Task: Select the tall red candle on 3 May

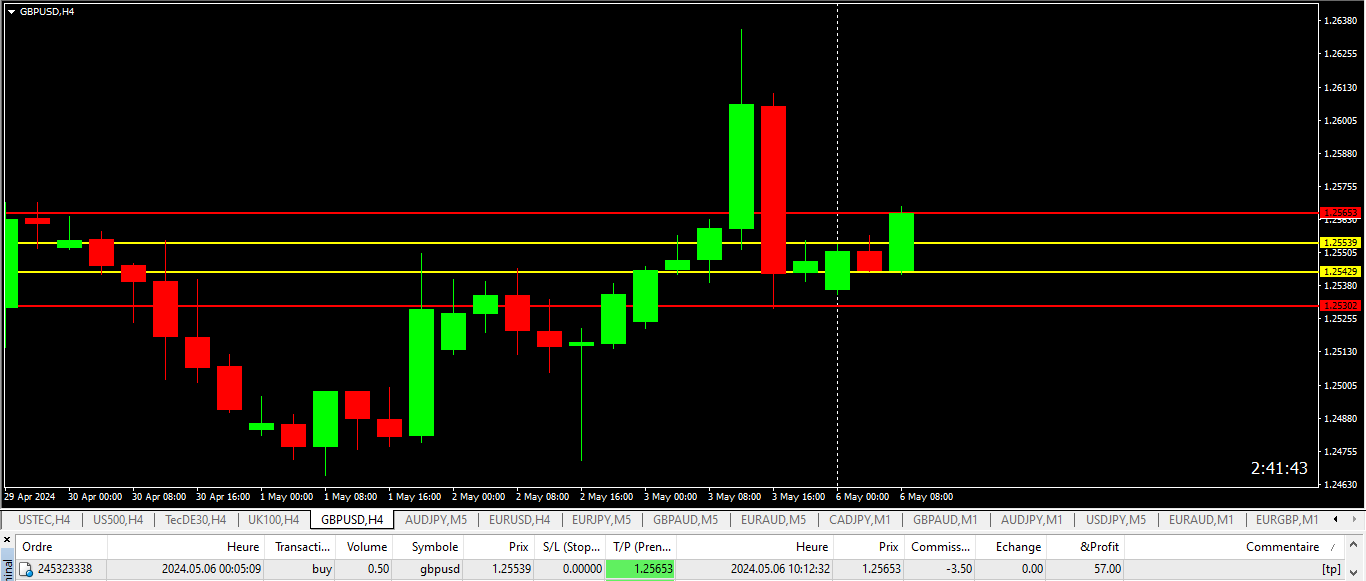Action: [773, 189]
